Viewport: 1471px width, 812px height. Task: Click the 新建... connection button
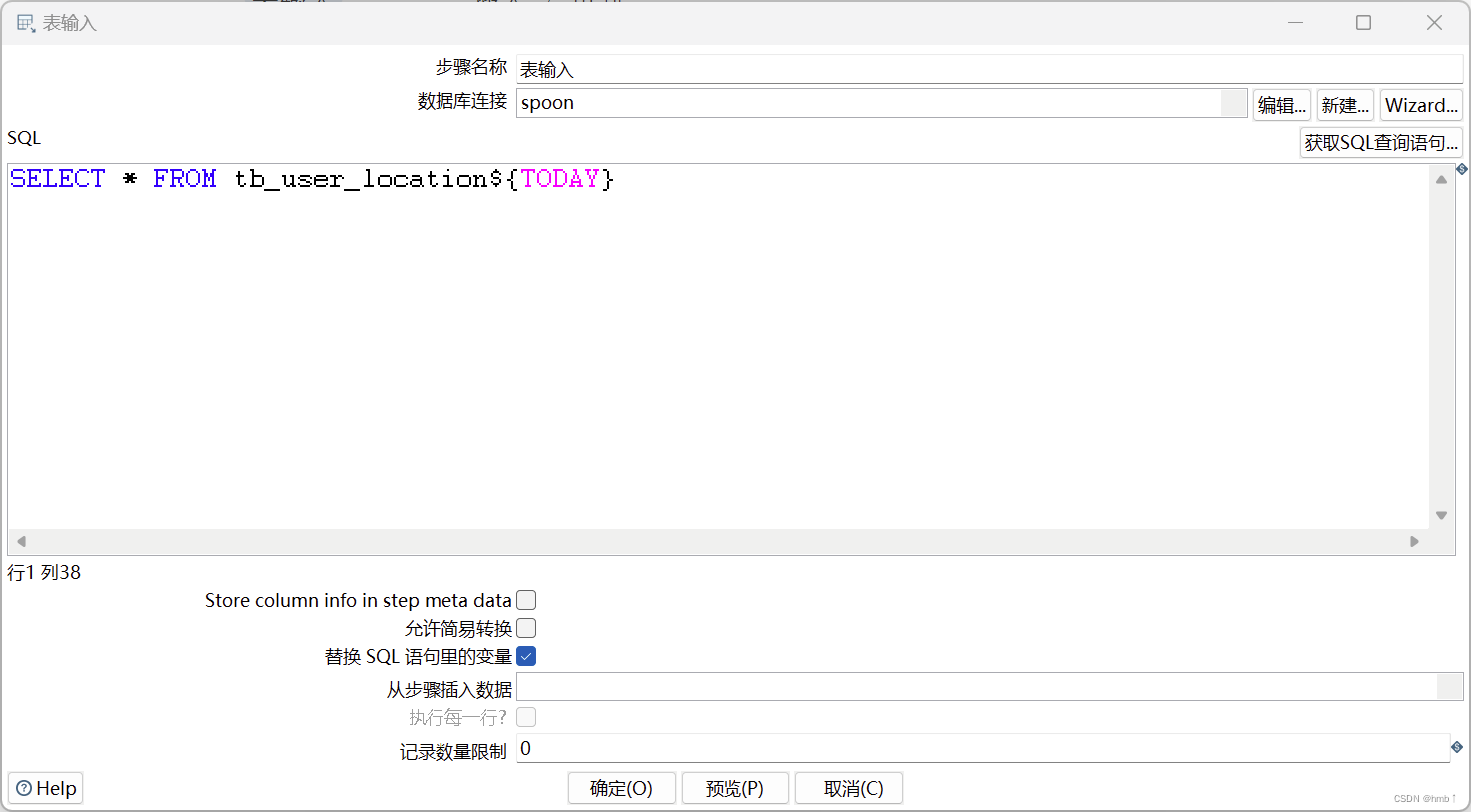(1345, 105)
